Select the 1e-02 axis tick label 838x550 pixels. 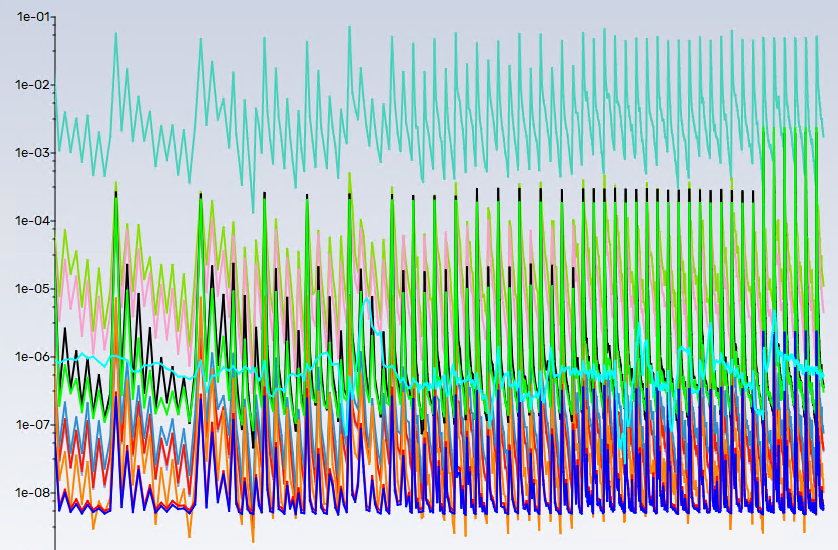[33, 84]
